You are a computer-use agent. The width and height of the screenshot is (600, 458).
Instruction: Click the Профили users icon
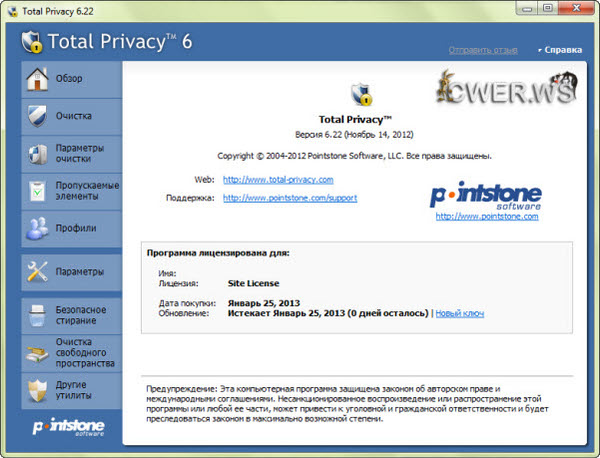37,228
